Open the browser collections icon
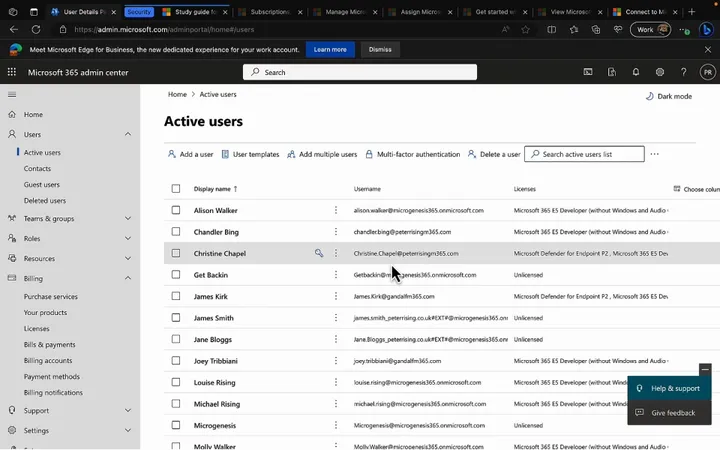Image resolution: width=720 pixels, height=450 pixels. pos(596,29)
